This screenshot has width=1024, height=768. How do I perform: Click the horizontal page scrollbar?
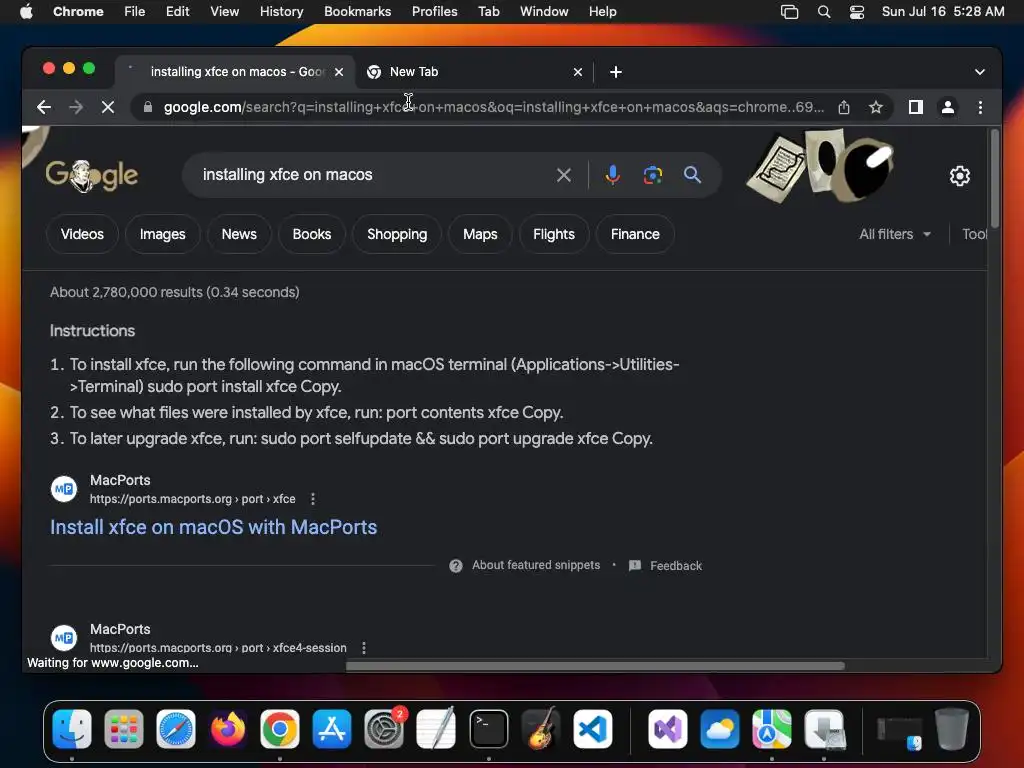coord(594,666)
